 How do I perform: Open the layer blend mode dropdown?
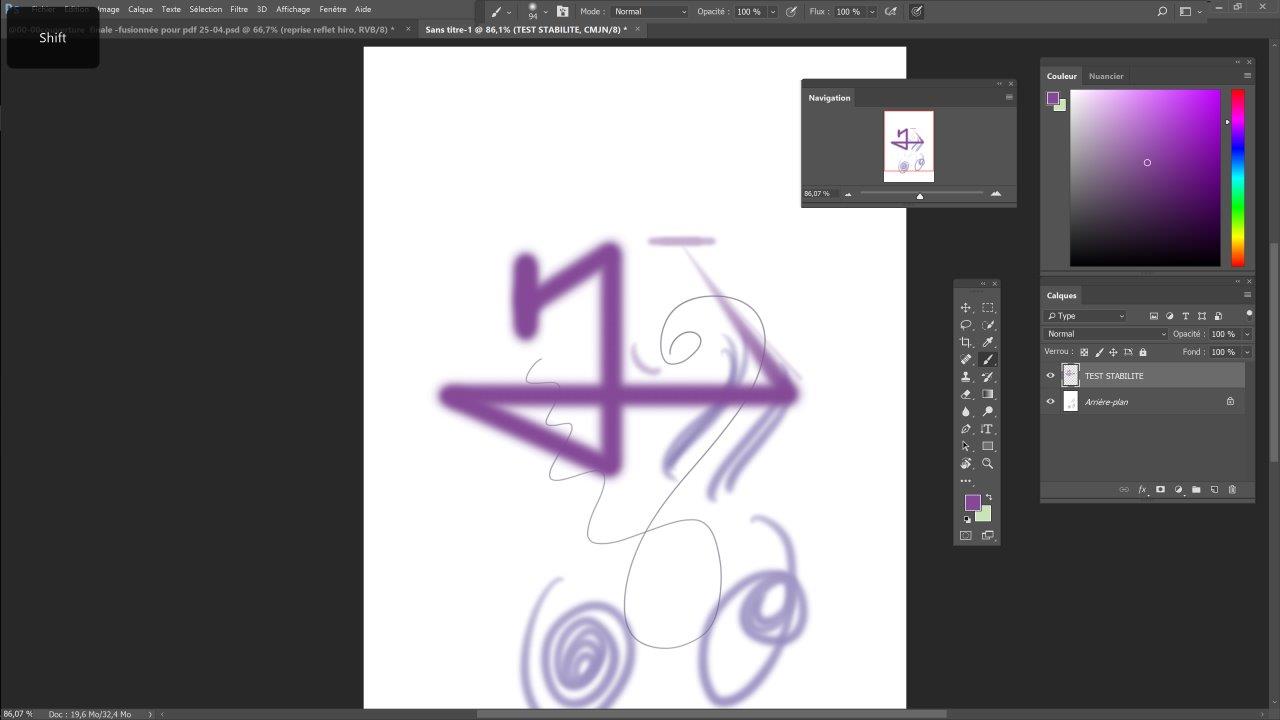1105,334
